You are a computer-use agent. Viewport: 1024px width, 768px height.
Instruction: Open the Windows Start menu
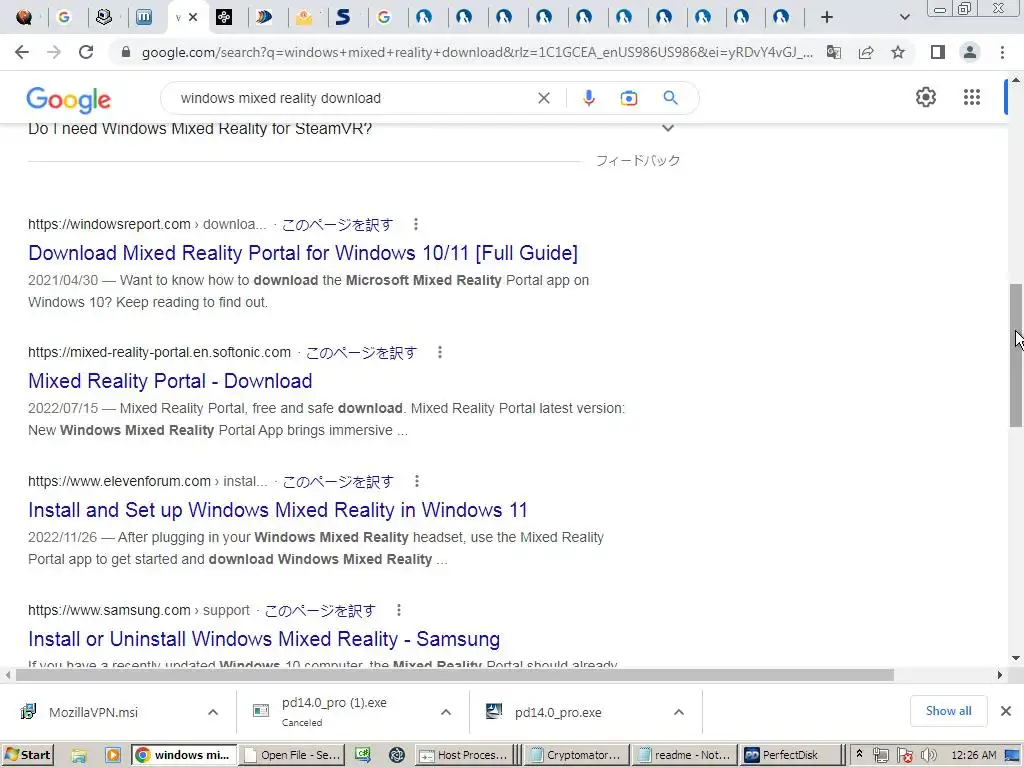pyautogui.click(x=27, y=755)
